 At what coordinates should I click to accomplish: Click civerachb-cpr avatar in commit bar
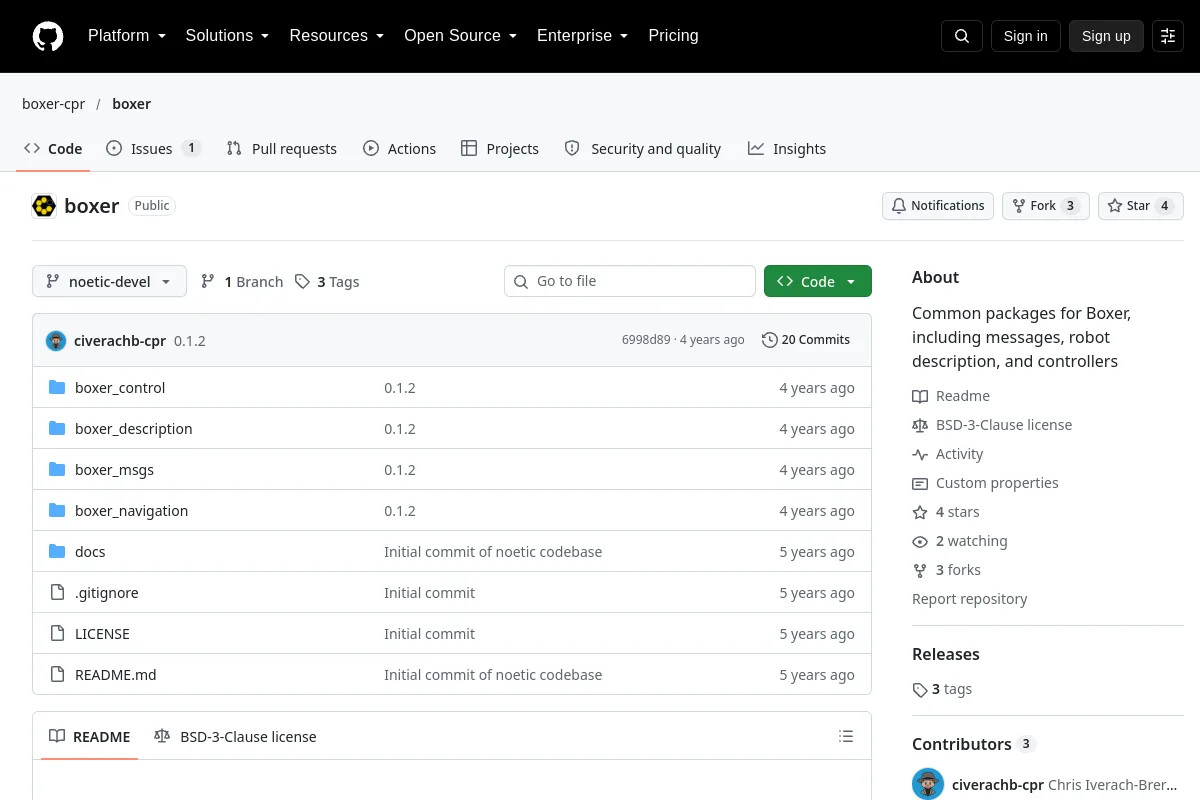click(x=56, y=340)
